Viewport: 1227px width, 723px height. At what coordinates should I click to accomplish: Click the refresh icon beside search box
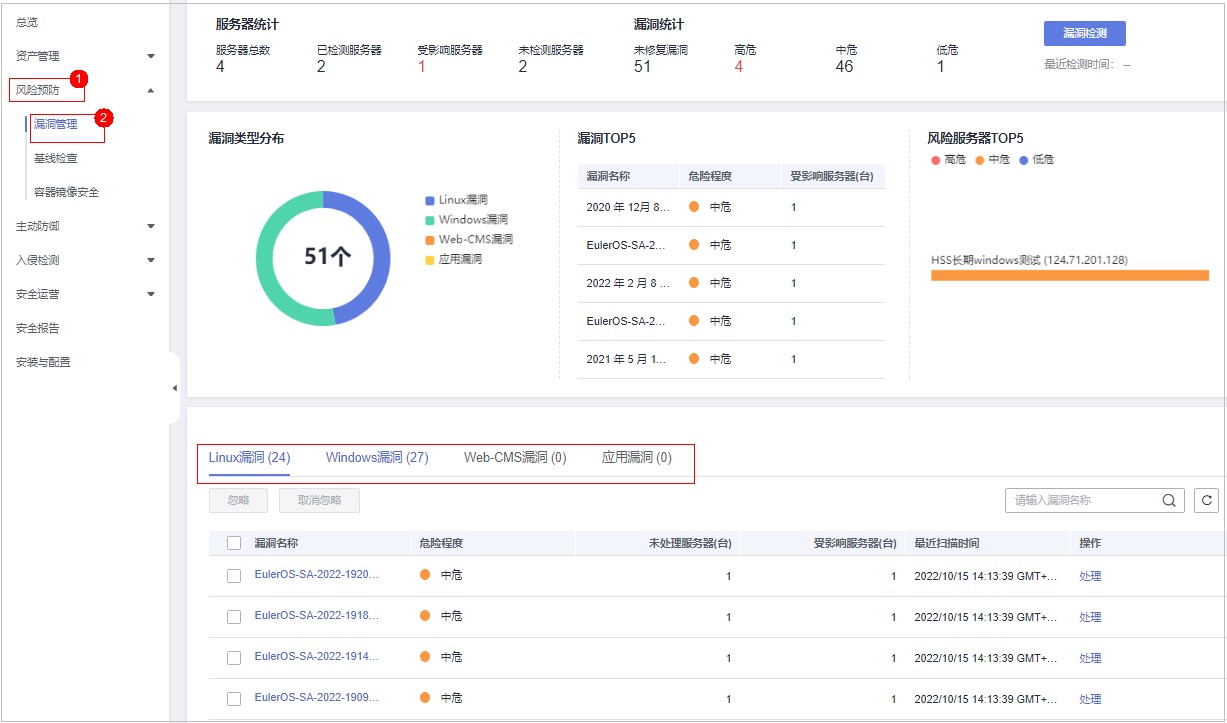click(1208, 501)
